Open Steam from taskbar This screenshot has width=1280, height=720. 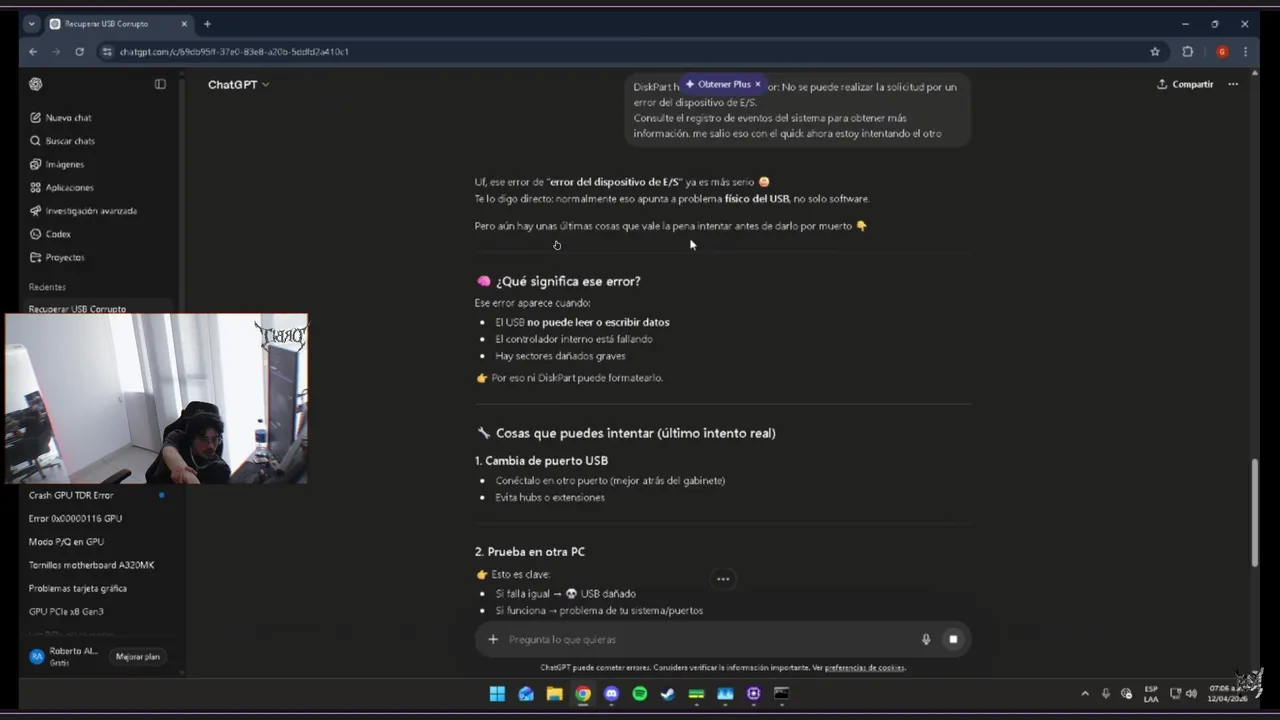[668, 694]
